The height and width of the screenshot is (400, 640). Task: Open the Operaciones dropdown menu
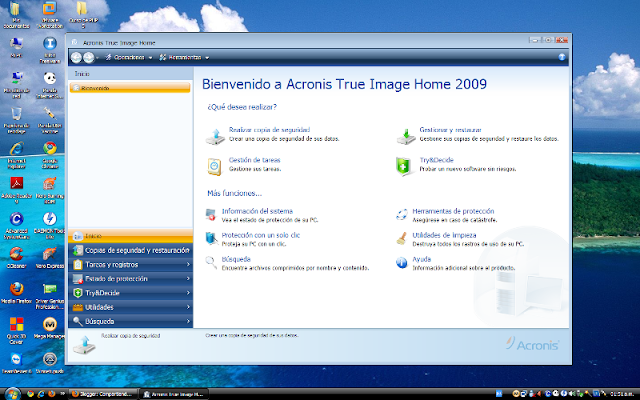pyautogui.click(x=129, y=58)
